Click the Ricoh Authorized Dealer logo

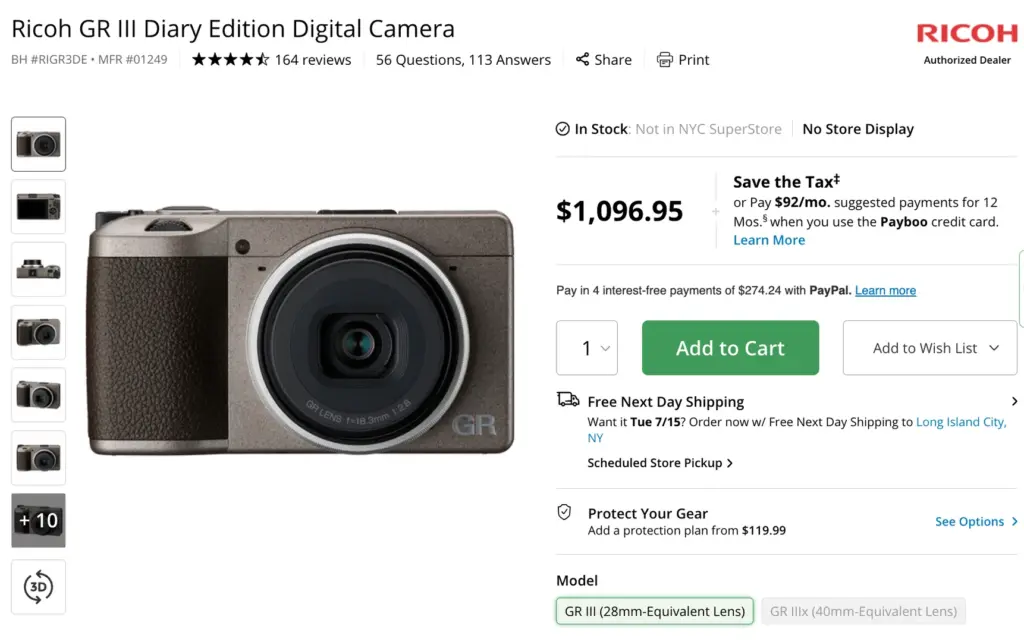(966, 42)
